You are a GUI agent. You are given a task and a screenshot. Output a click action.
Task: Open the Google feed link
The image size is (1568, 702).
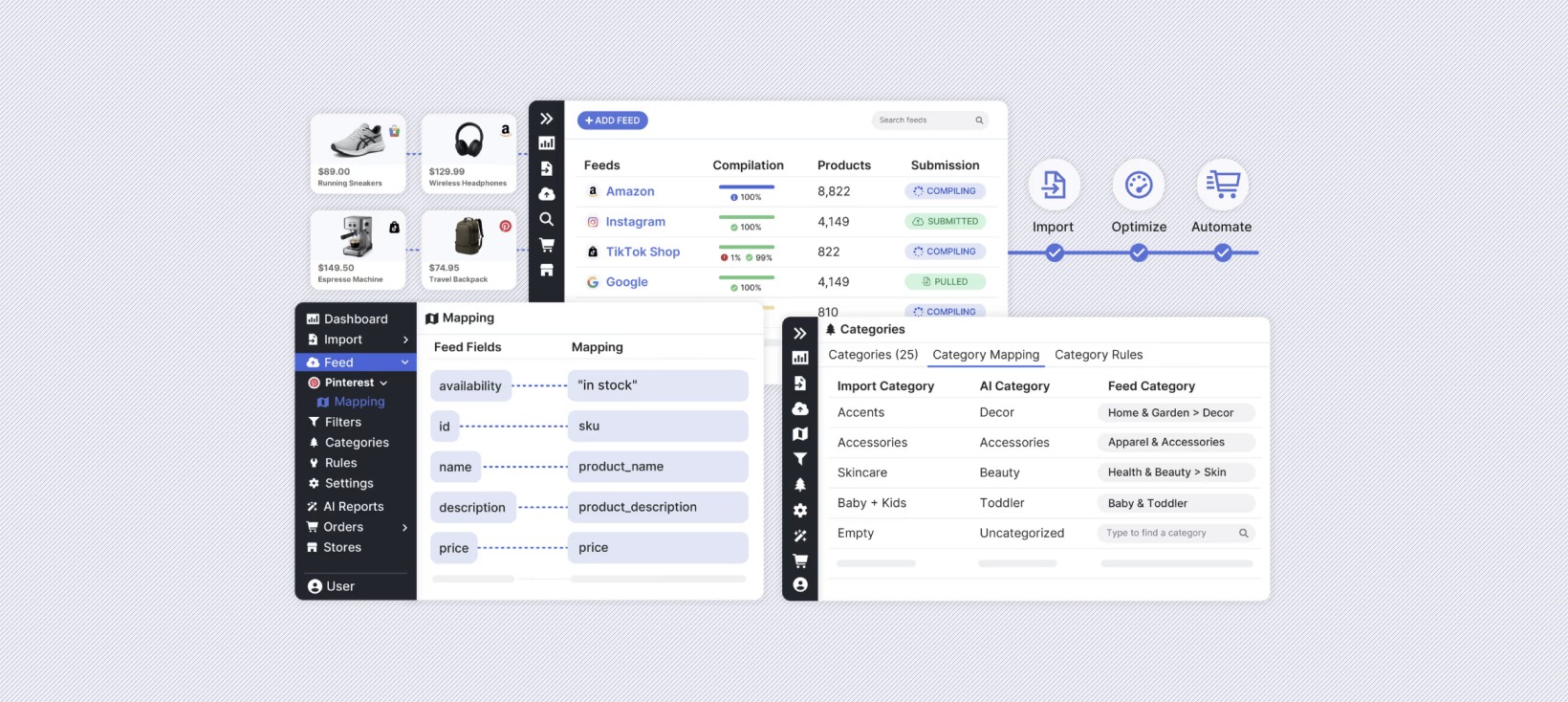[x=627, y=282]
